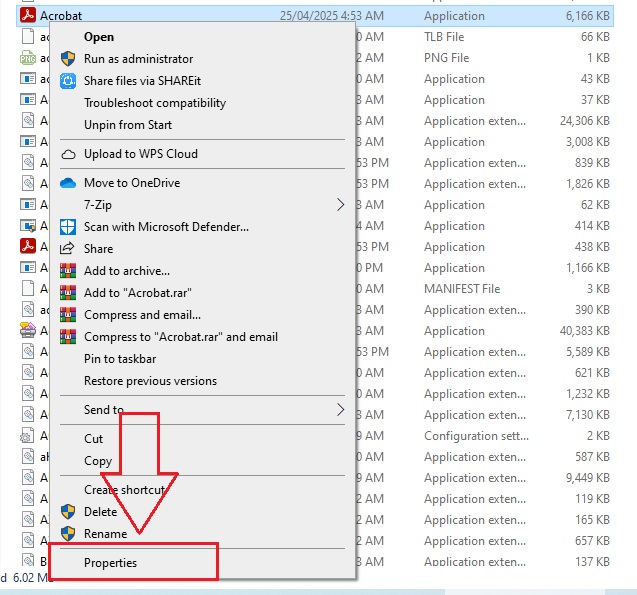Viewport: 637px width, 595px height.
Task: Choose Move to OneDrive
Action: point(132,183)
